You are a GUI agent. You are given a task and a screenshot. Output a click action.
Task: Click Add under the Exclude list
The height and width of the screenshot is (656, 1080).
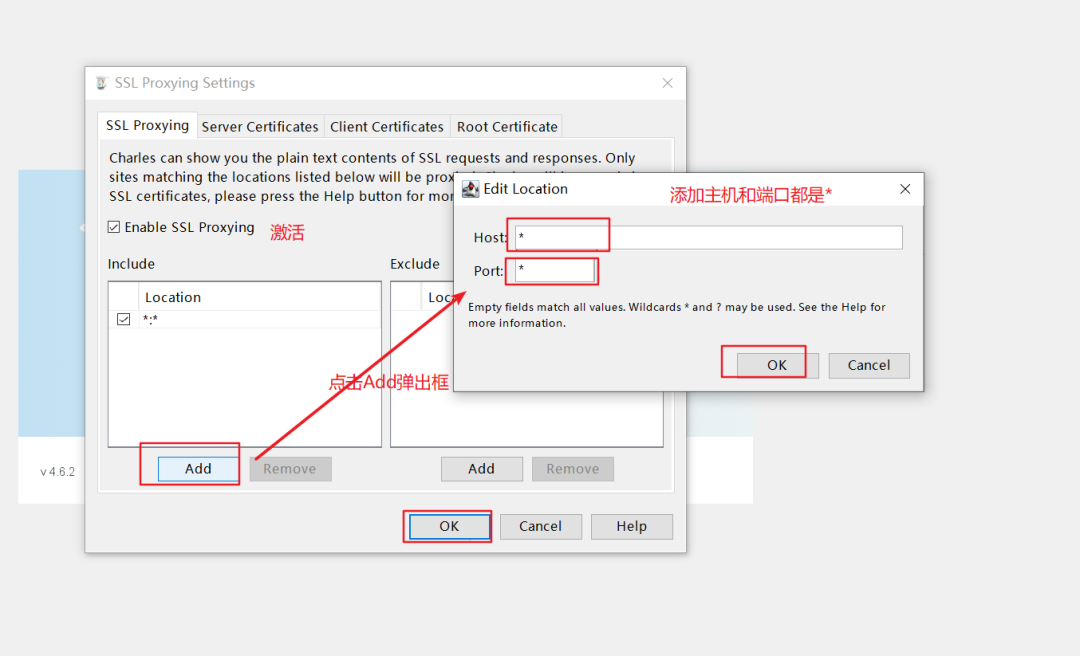(481, 469)
